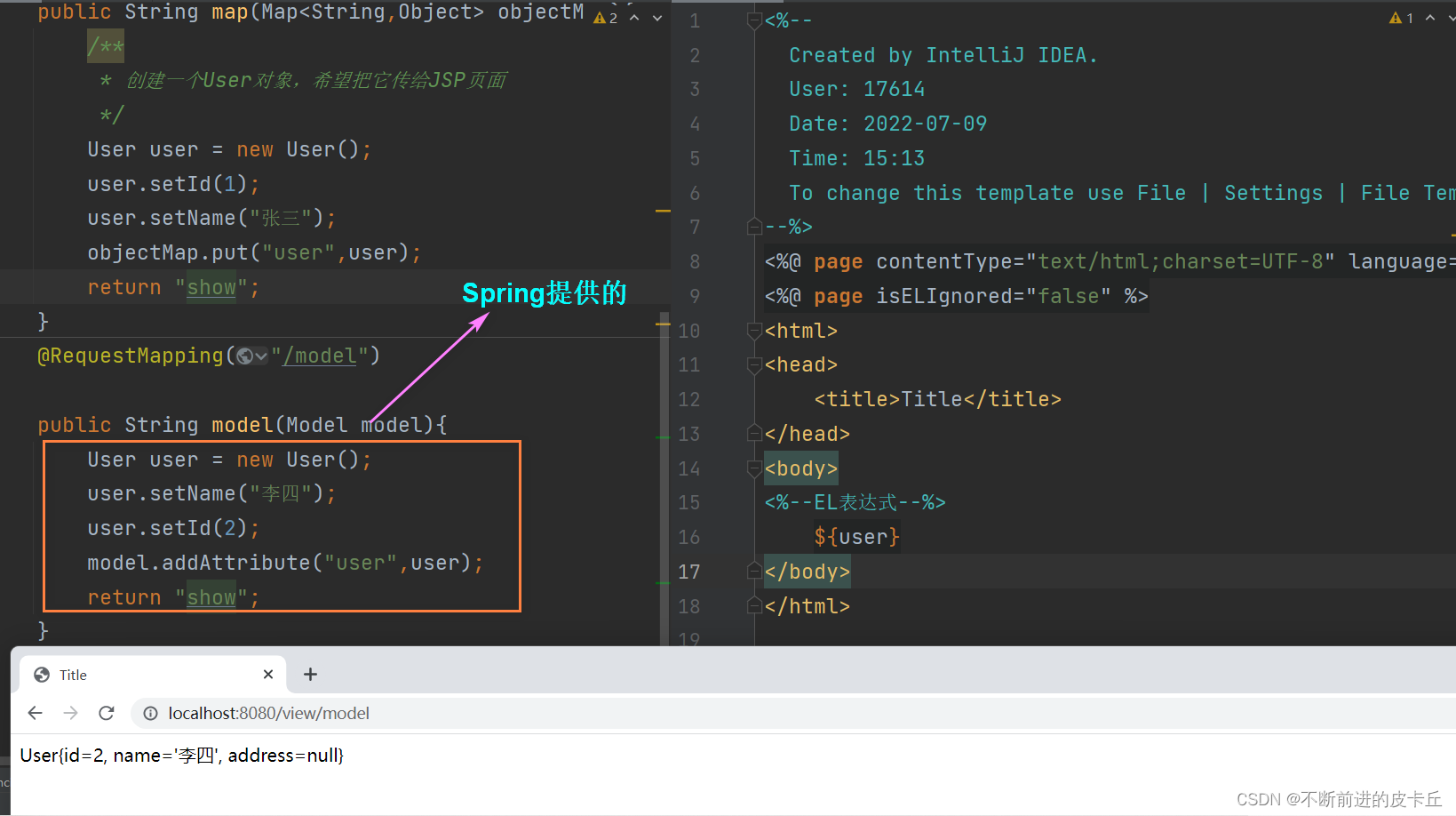
Task: Open the globe dropdown beside "/model" mapping
Action: [251, 356]
